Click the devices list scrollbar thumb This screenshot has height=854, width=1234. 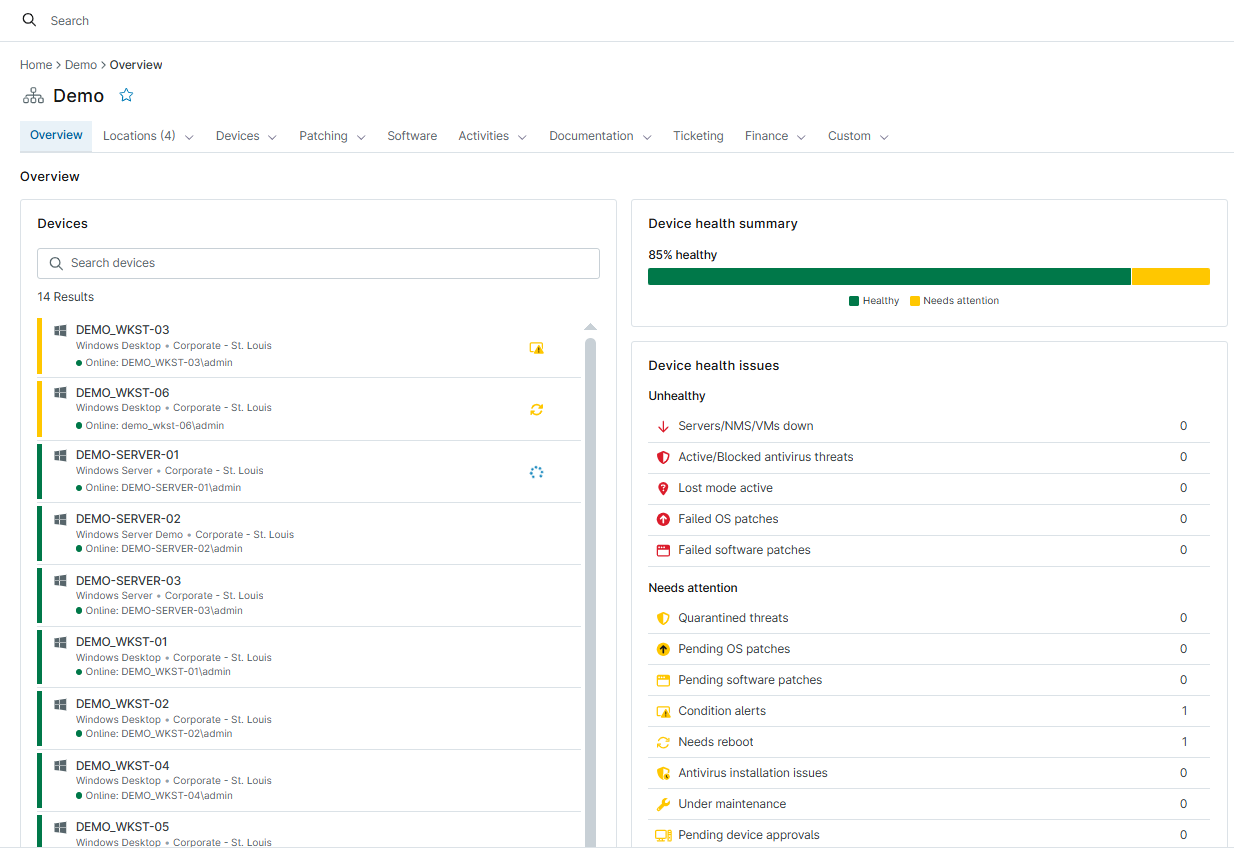point(590,592)
